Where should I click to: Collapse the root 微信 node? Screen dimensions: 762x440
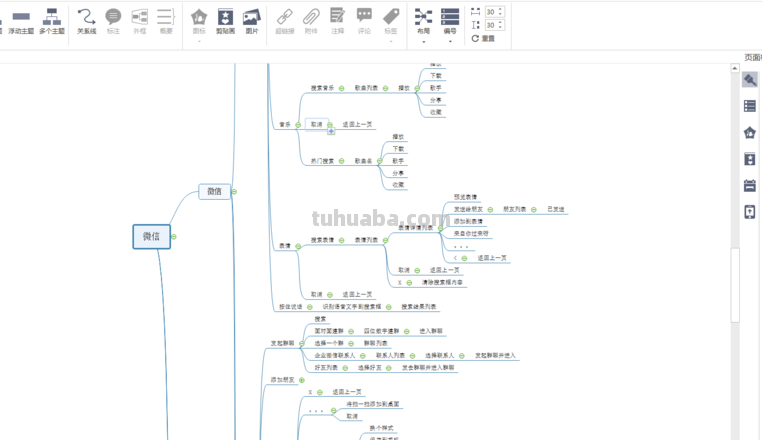(x=173, y=237)
